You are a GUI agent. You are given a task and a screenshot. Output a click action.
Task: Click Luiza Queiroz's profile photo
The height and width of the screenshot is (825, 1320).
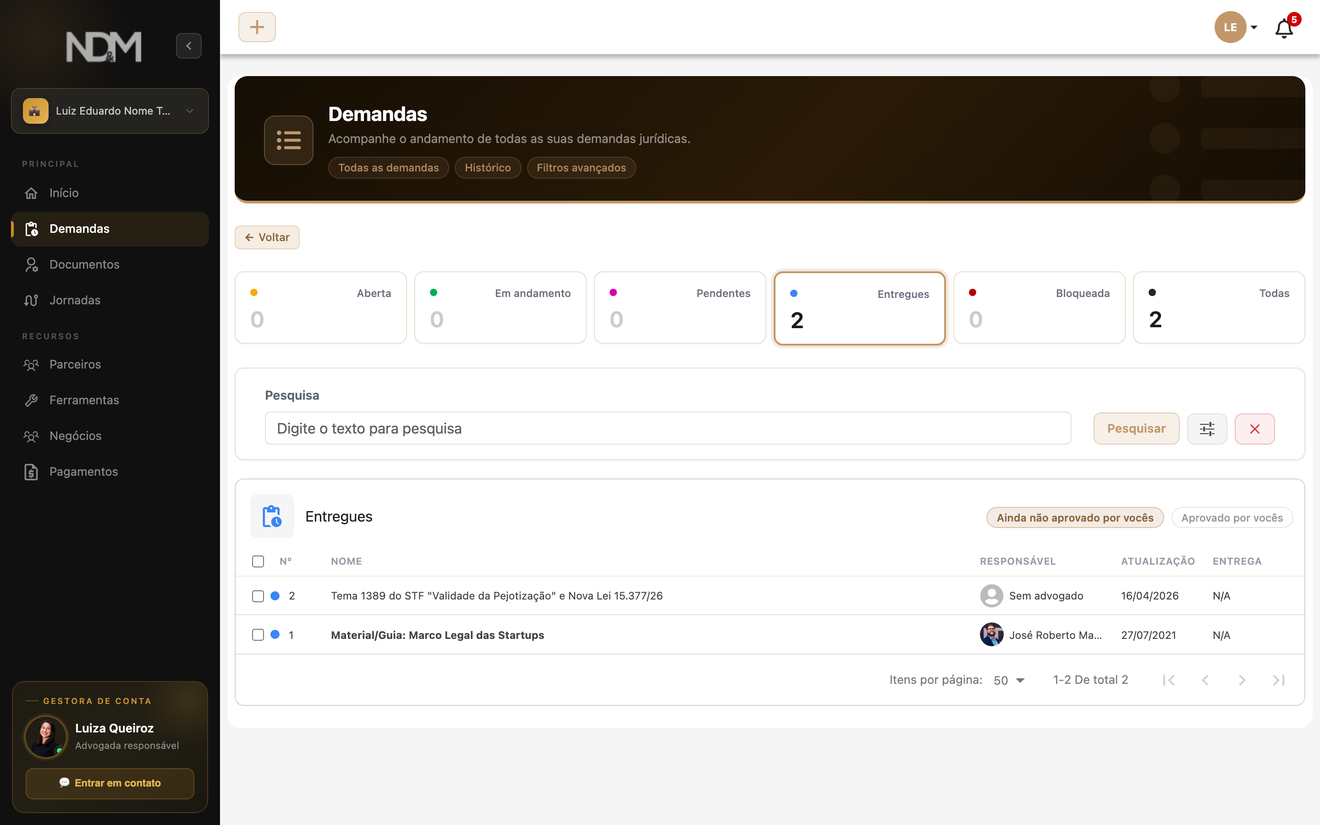(46, 737)
